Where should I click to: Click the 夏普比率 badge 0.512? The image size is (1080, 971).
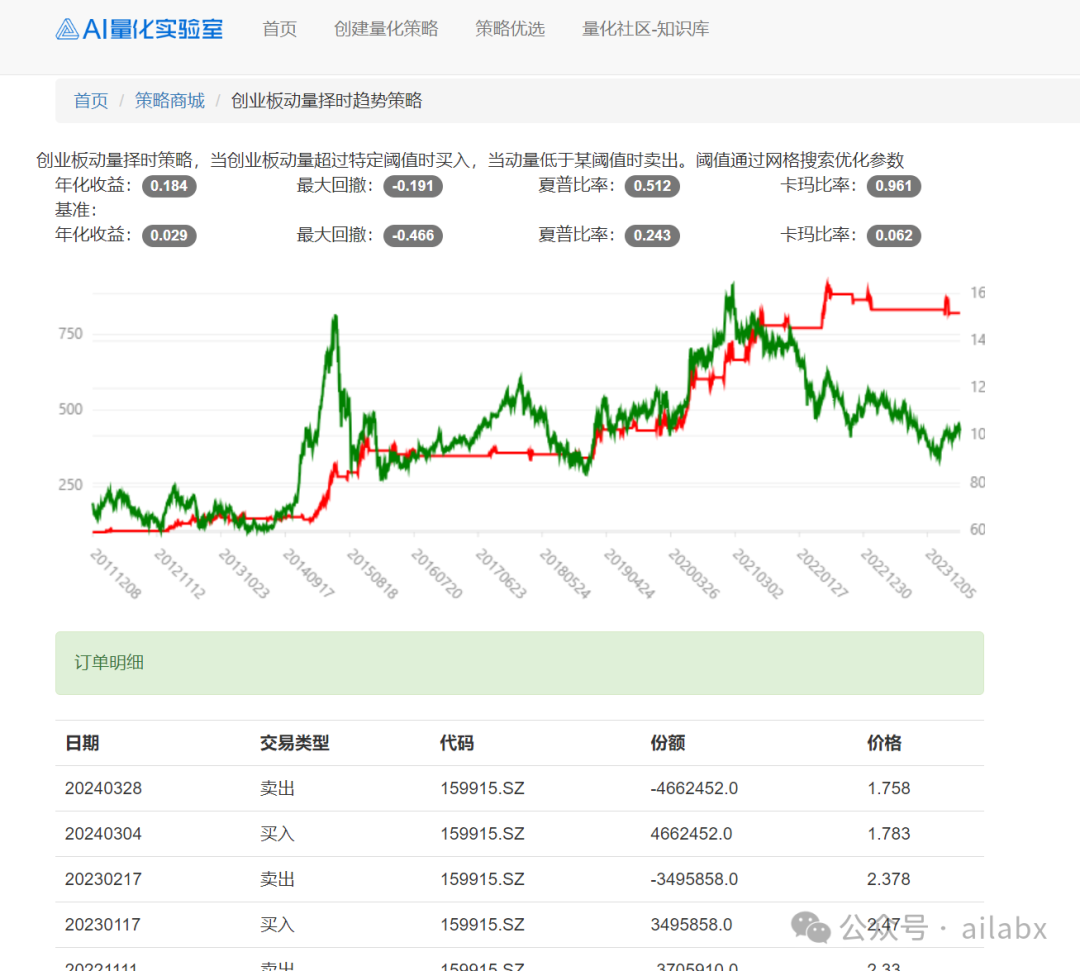[x=652, y=186]
